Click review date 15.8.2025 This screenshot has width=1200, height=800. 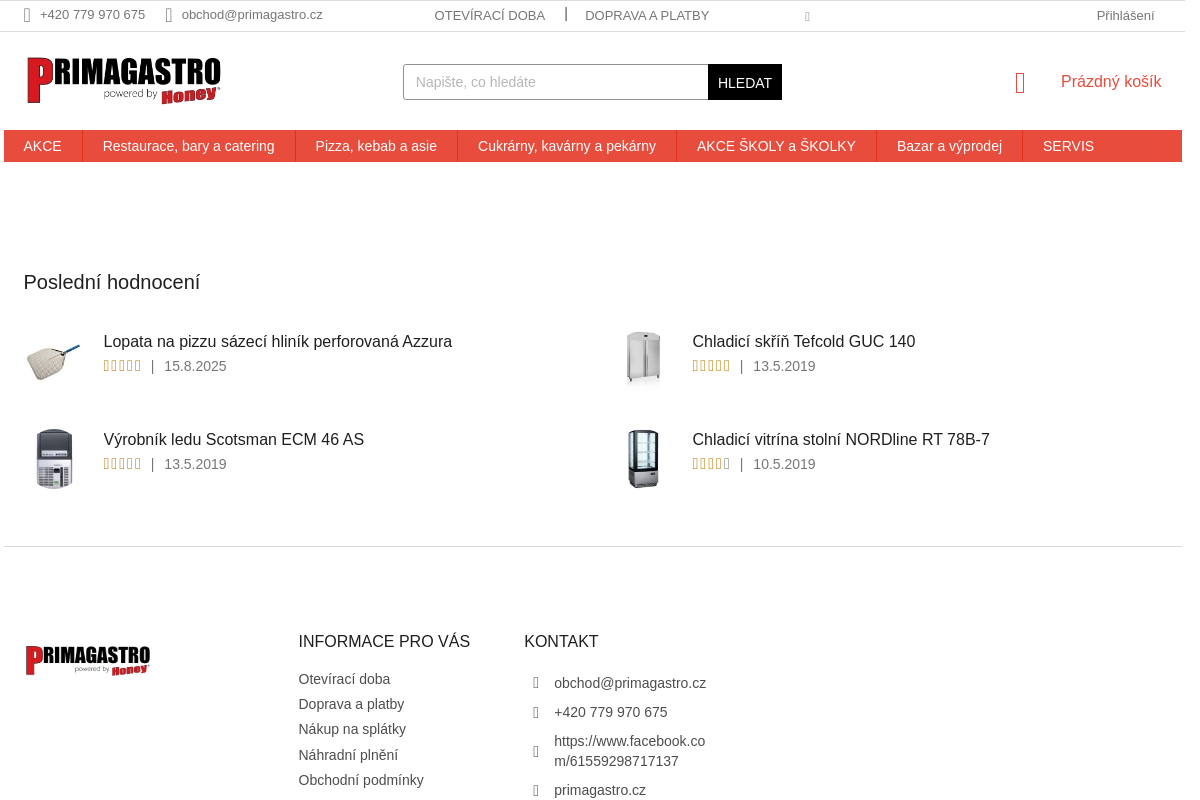(195, 366)
